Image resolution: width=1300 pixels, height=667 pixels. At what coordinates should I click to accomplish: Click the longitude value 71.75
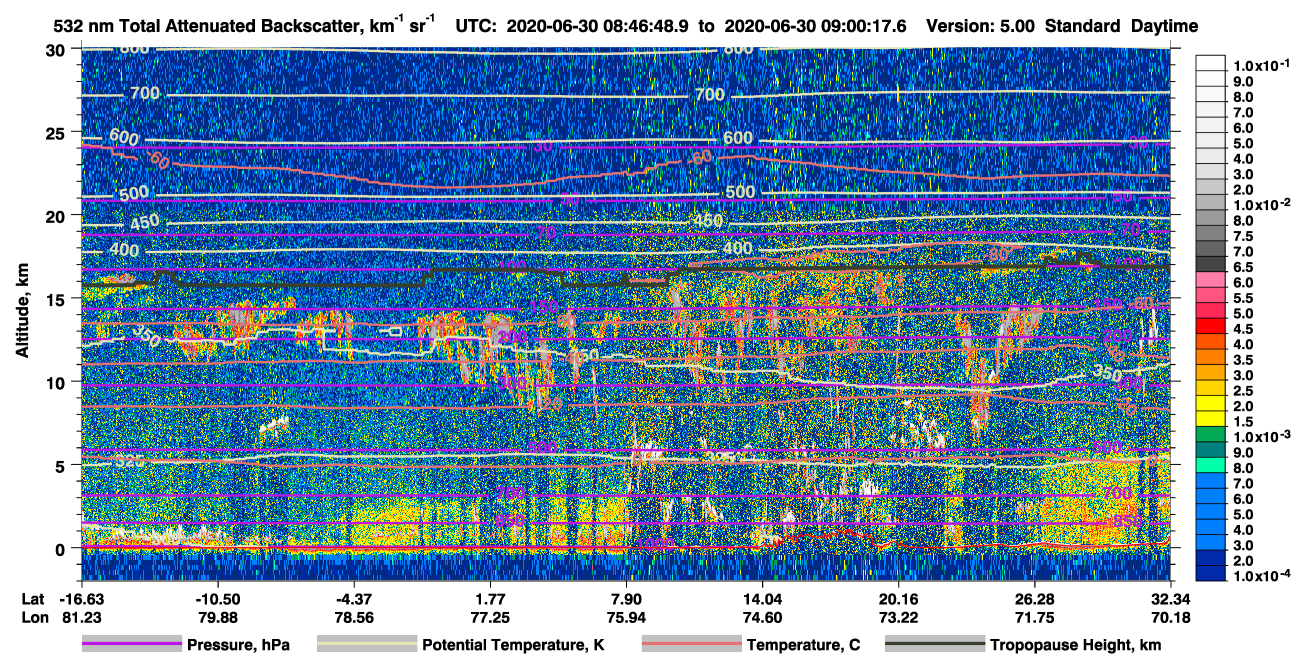[1035, 617]
